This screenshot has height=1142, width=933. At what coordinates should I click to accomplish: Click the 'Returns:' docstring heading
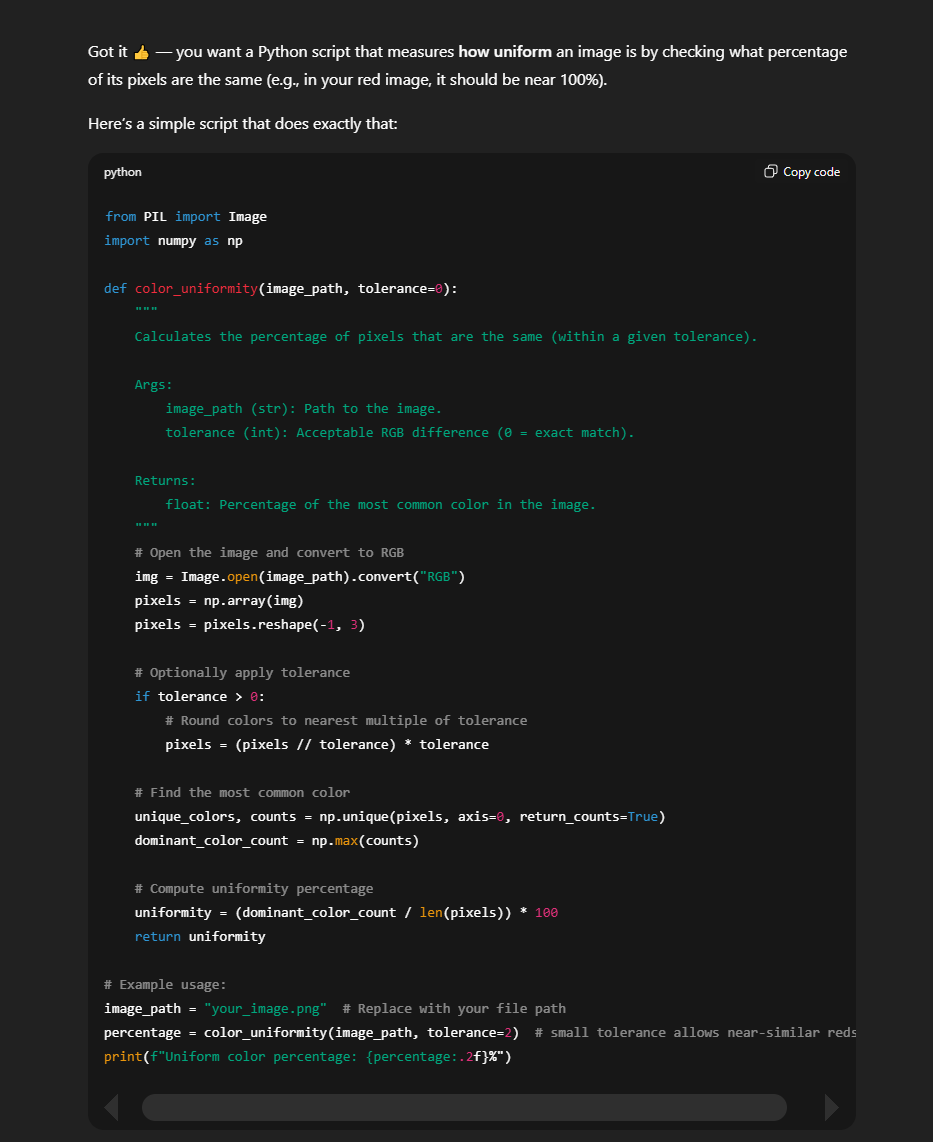[165, 481]
